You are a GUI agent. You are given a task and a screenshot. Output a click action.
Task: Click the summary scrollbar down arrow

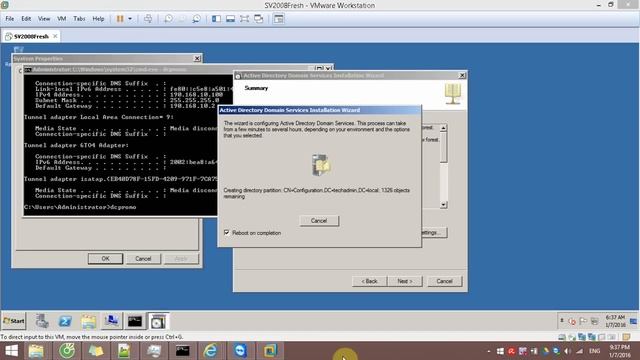(443, 204)
